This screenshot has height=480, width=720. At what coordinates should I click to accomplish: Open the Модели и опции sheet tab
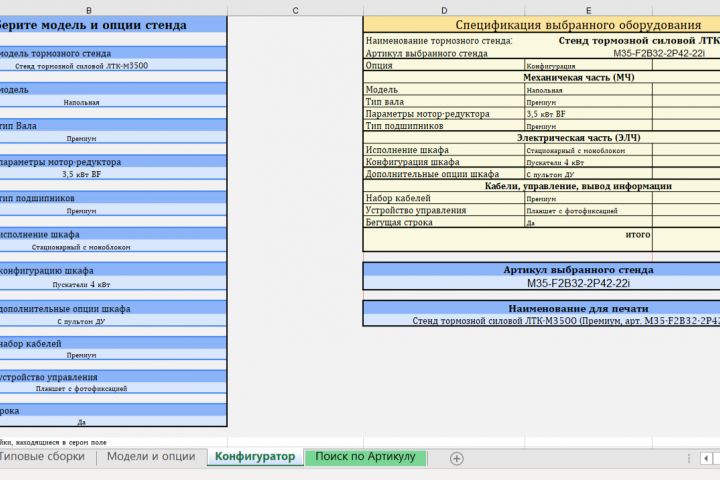click(151, 457)
